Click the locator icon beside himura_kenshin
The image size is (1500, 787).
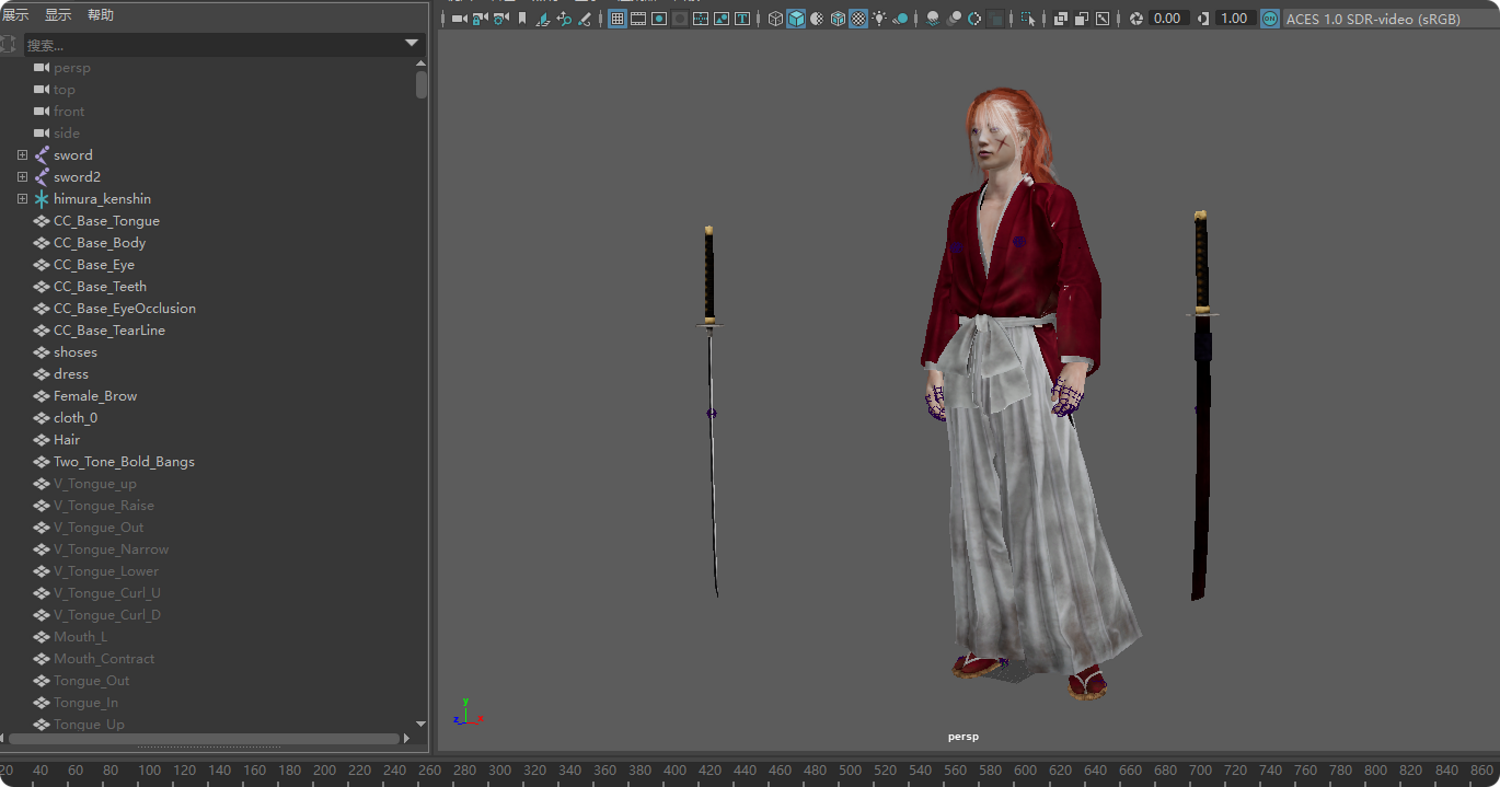coord(41,199)
